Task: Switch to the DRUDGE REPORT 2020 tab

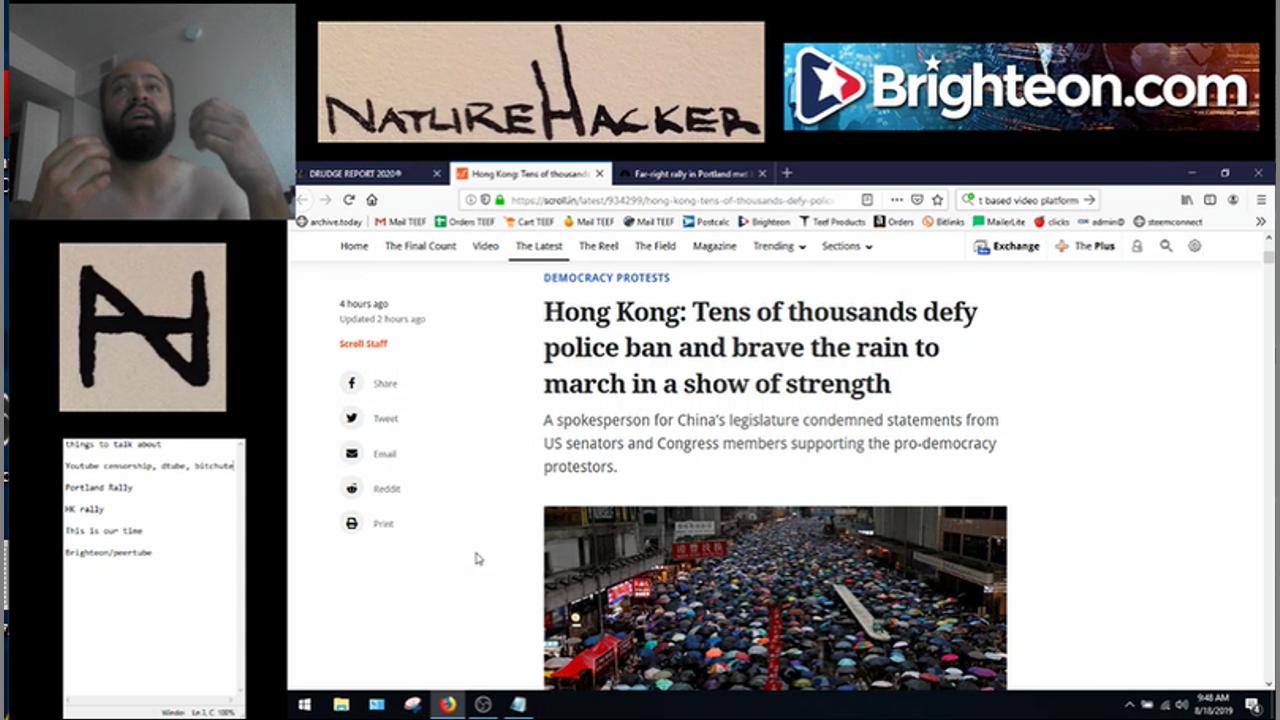Action: (360, 174)
